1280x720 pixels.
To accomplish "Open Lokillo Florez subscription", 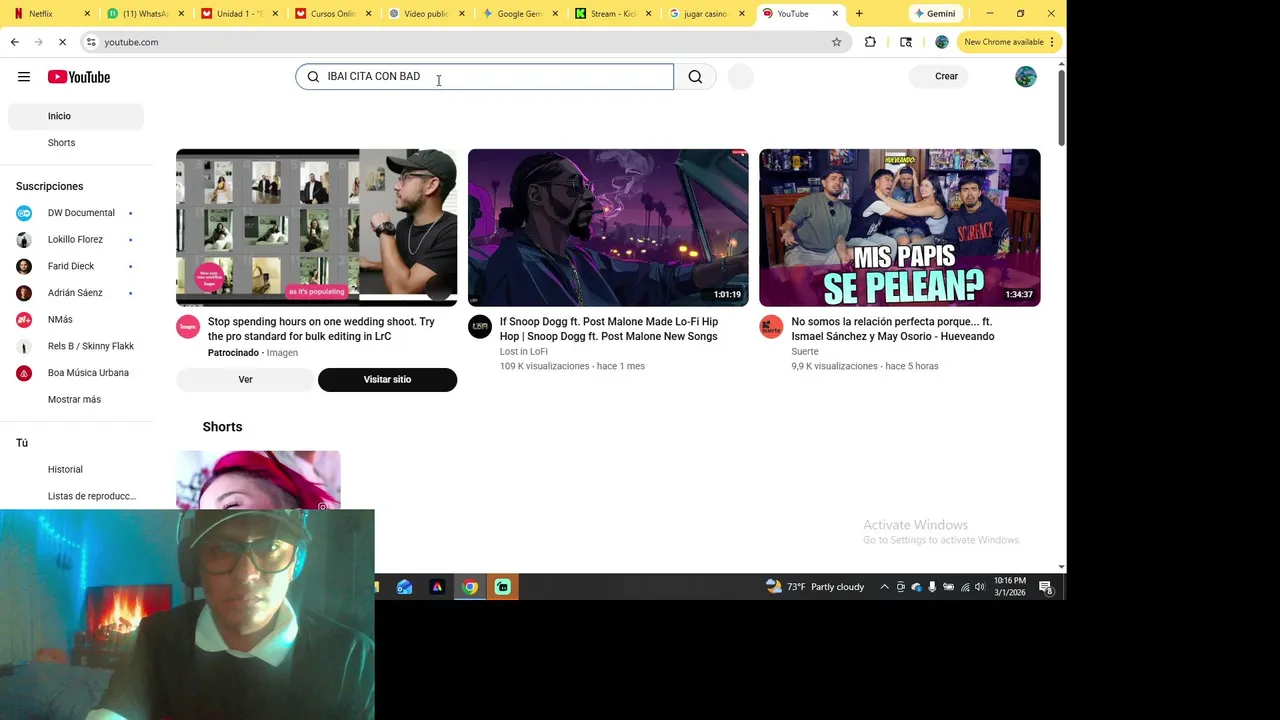I will click(76, 240).
